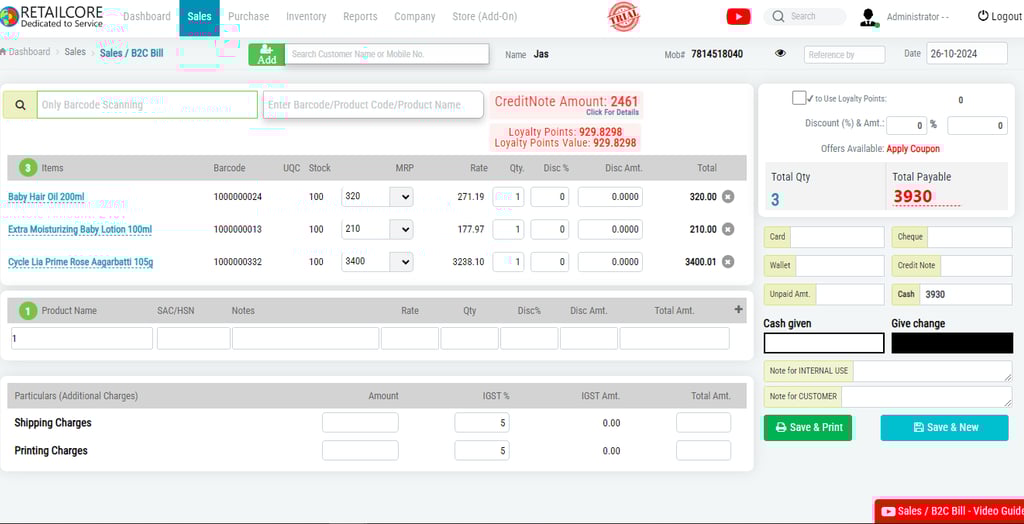Click the header Search box
The height and width of the screenshot is (524, 1024).
point(805,16)
